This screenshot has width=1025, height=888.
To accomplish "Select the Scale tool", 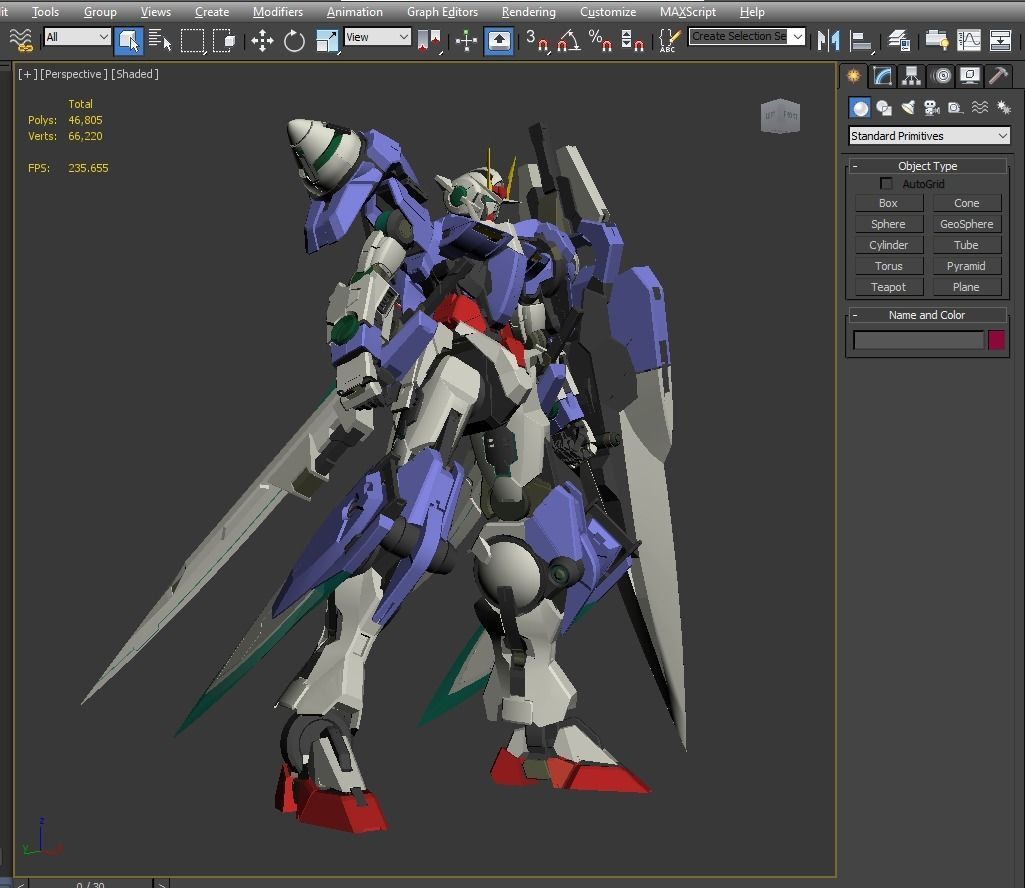I will click(x=326, y=41).
